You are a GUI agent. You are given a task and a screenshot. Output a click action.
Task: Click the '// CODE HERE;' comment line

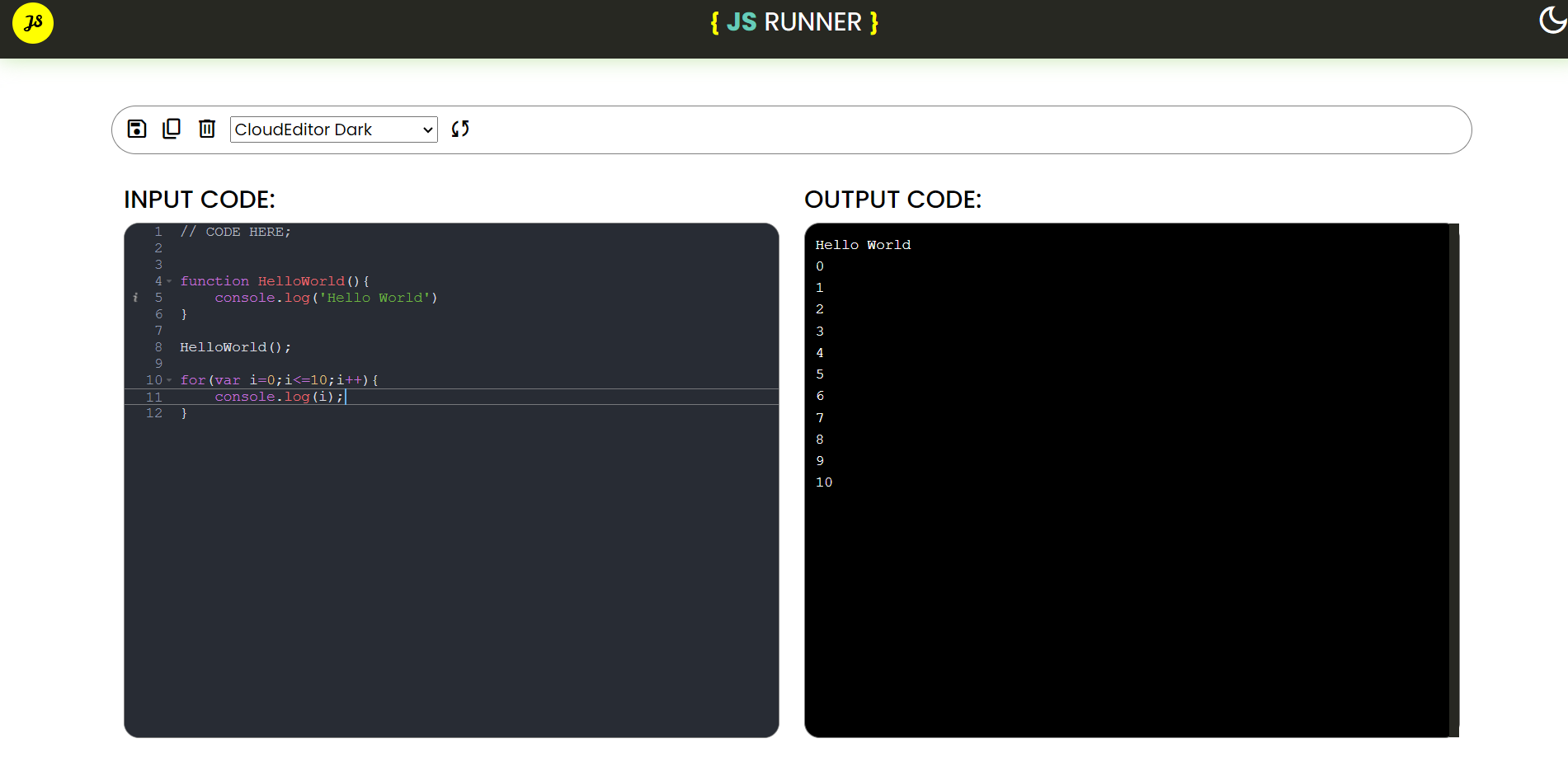click(x=235, y=232)
